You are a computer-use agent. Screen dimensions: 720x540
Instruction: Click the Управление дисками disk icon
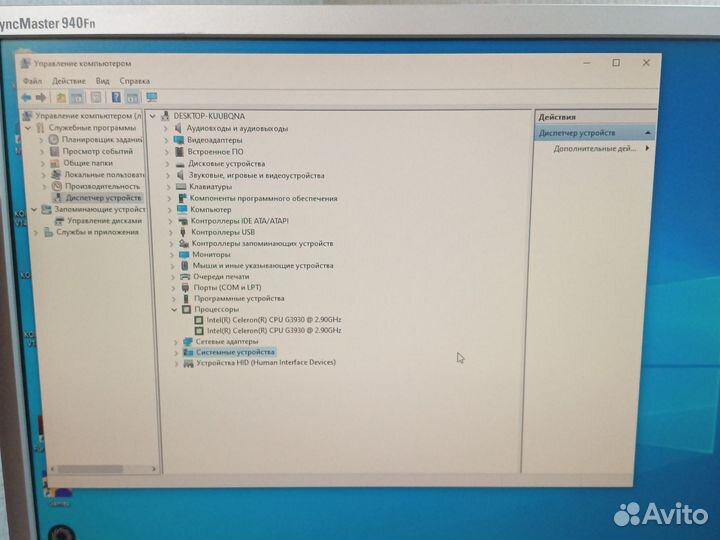[x=59, y=221]
